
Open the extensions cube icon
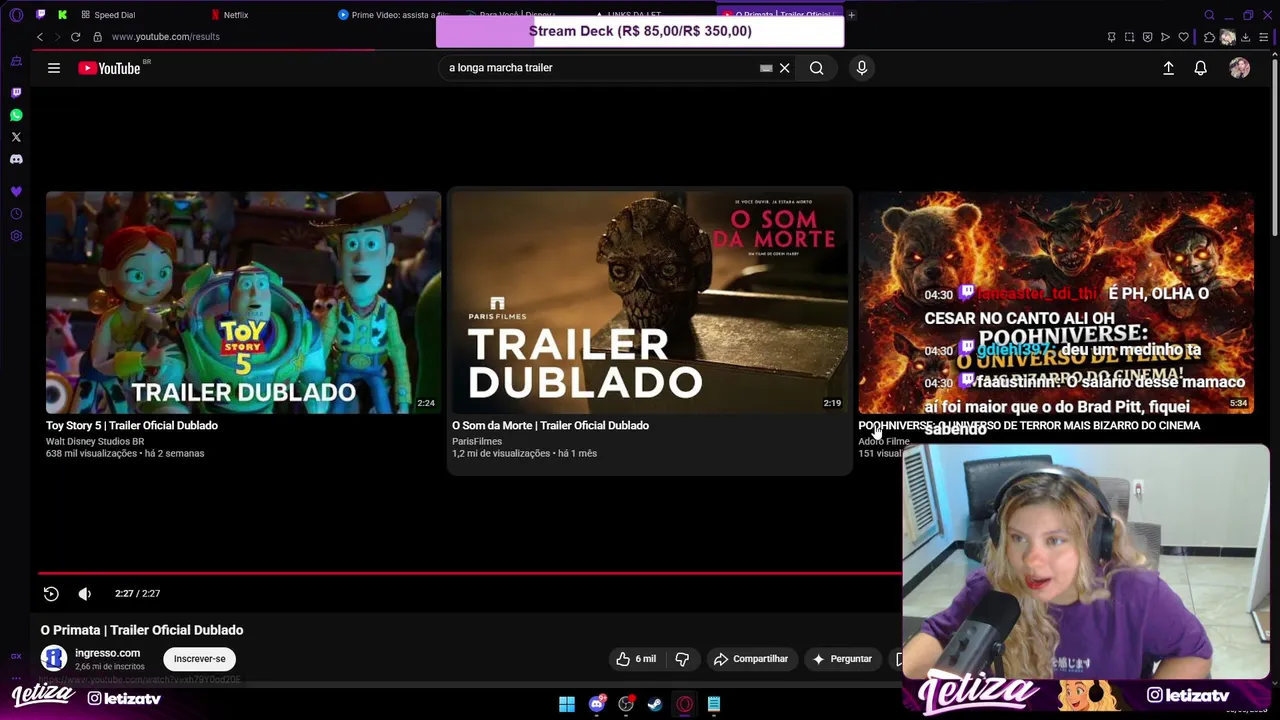click(x=1209, y=37)
